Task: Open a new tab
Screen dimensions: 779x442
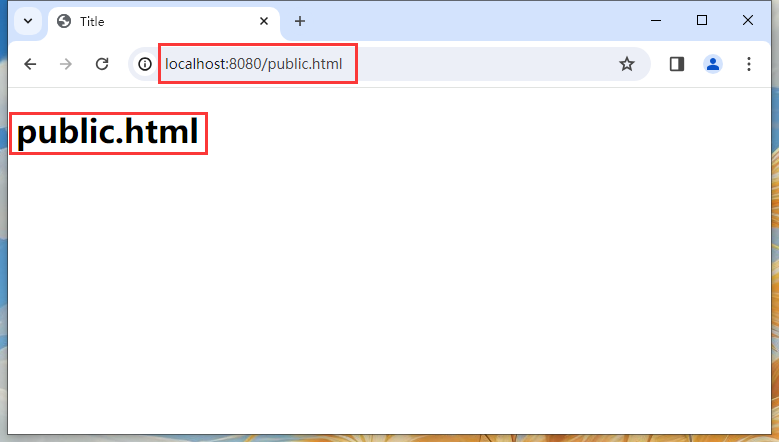Action: click(300, 21)
